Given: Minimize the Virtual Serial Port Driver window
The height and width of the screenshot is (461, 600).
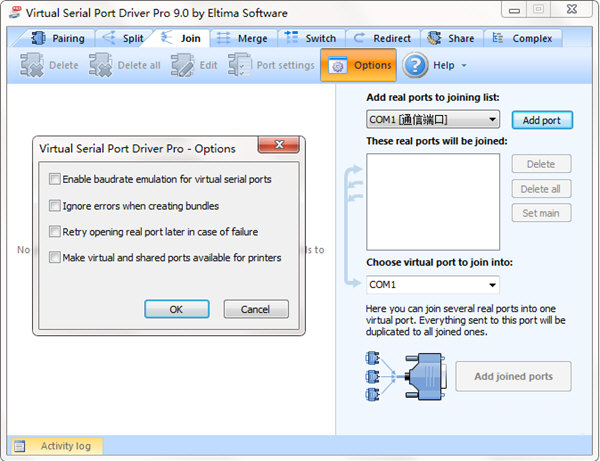Looking at the screenshot, I should (514, 10).
